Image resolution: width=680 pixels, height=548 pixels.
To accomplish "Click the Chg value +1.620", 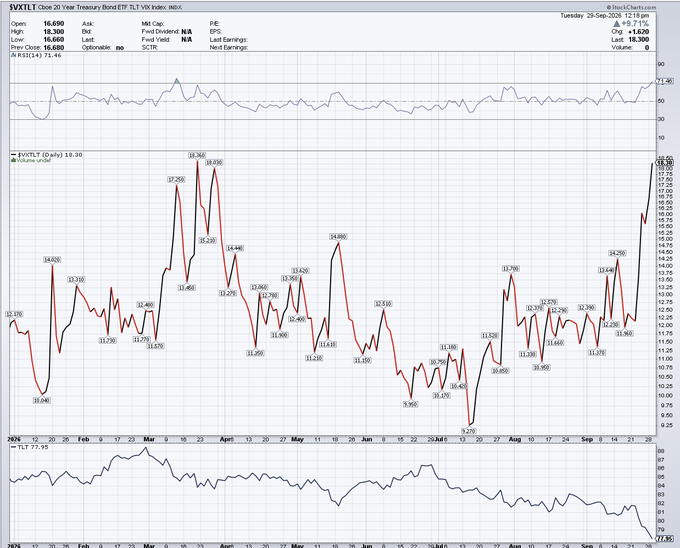I will tap(638, 32).
